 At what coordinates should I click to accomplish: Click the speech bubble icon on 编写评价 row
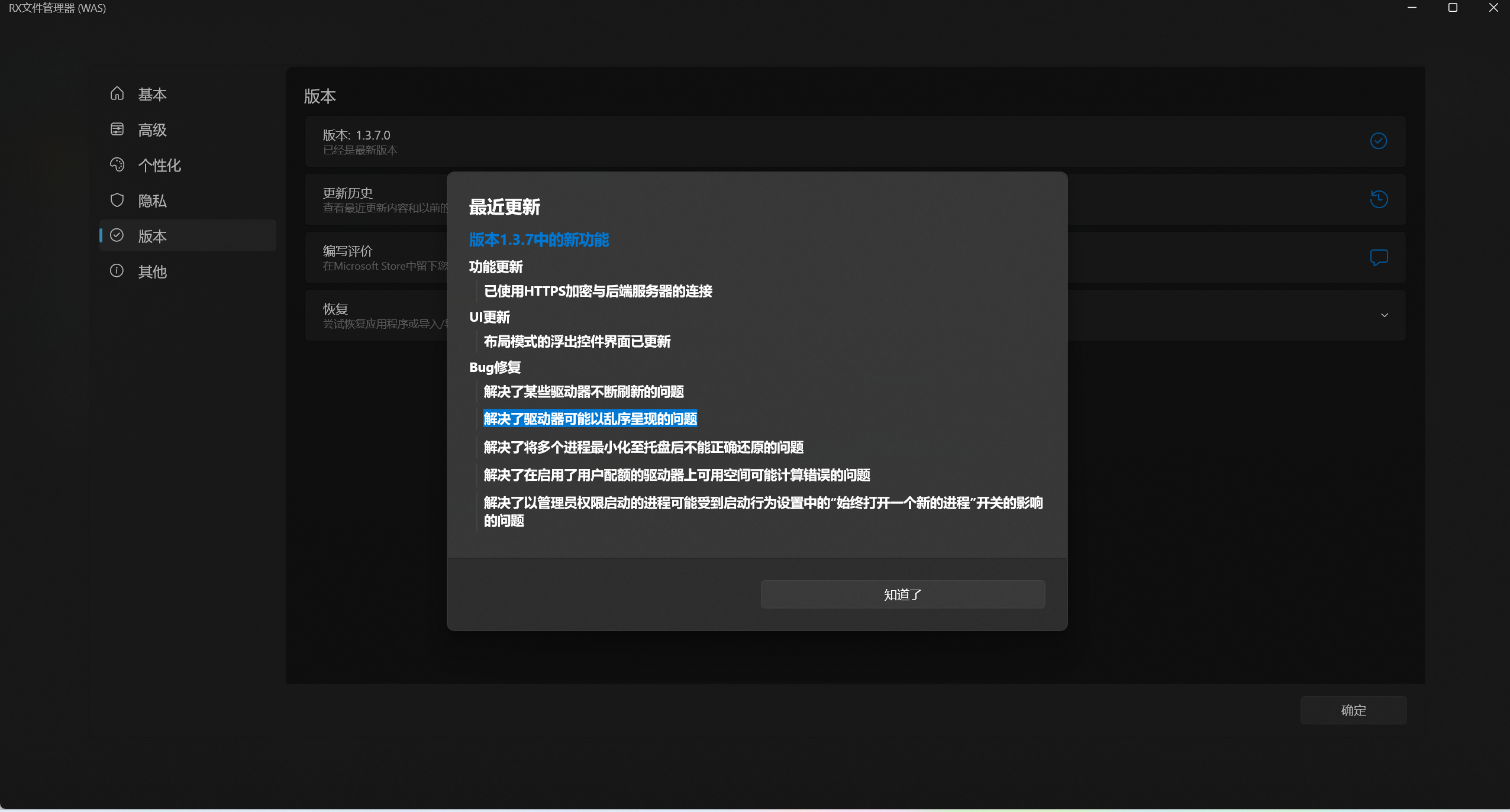point(1379,257)
